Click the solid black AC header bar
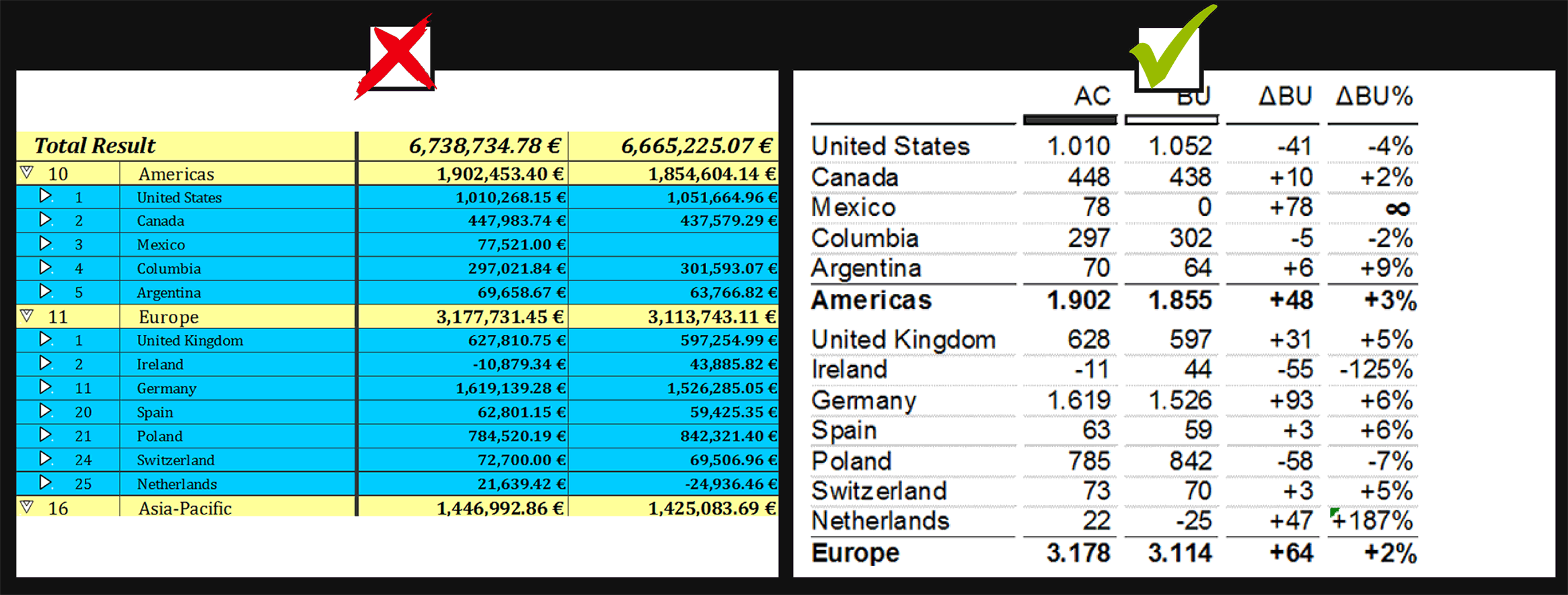The height and width of the screenshot is (595, 1568). tap(1070, 120)
